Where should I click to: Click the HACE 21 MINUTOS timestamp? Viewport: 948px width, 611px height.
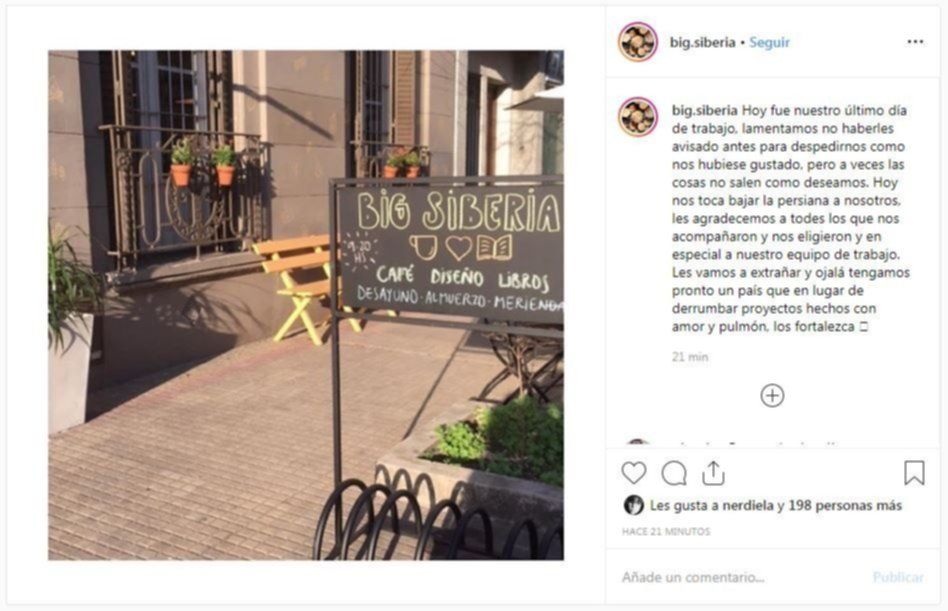click(x=666, y=531)
